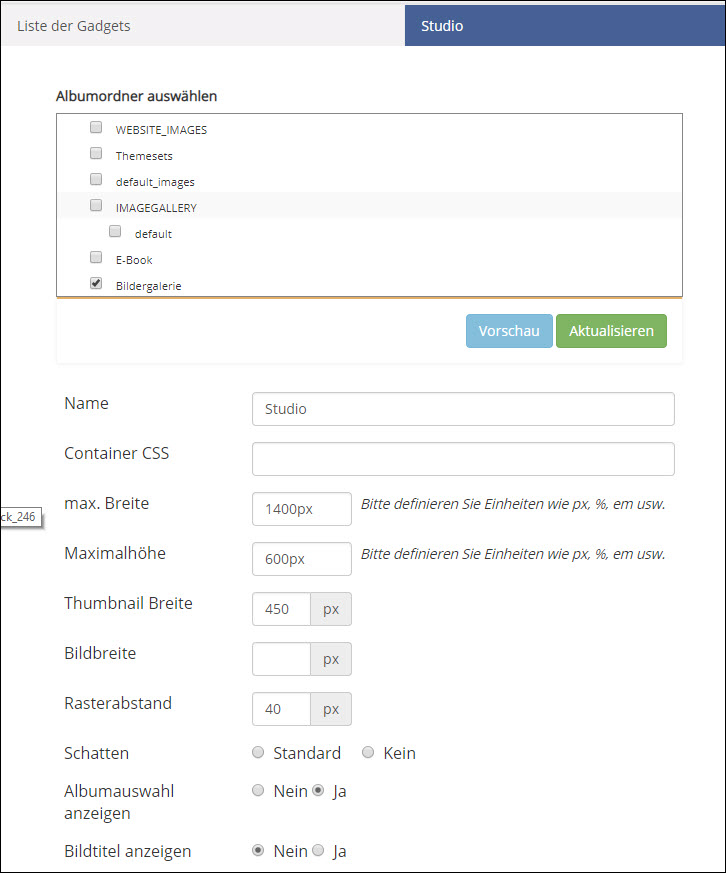This screenshot has width=726, height=873.
Task: Select the E-Book album checkbox
Action: [x=96, y=257]
